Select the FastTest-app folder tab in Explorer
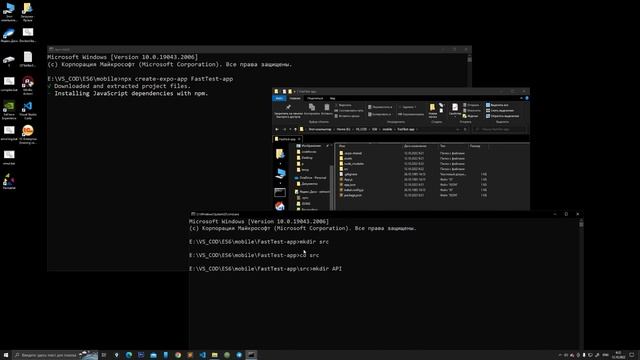Image resolution: width=640 pixels, height=360 pixels. point(287,139)
